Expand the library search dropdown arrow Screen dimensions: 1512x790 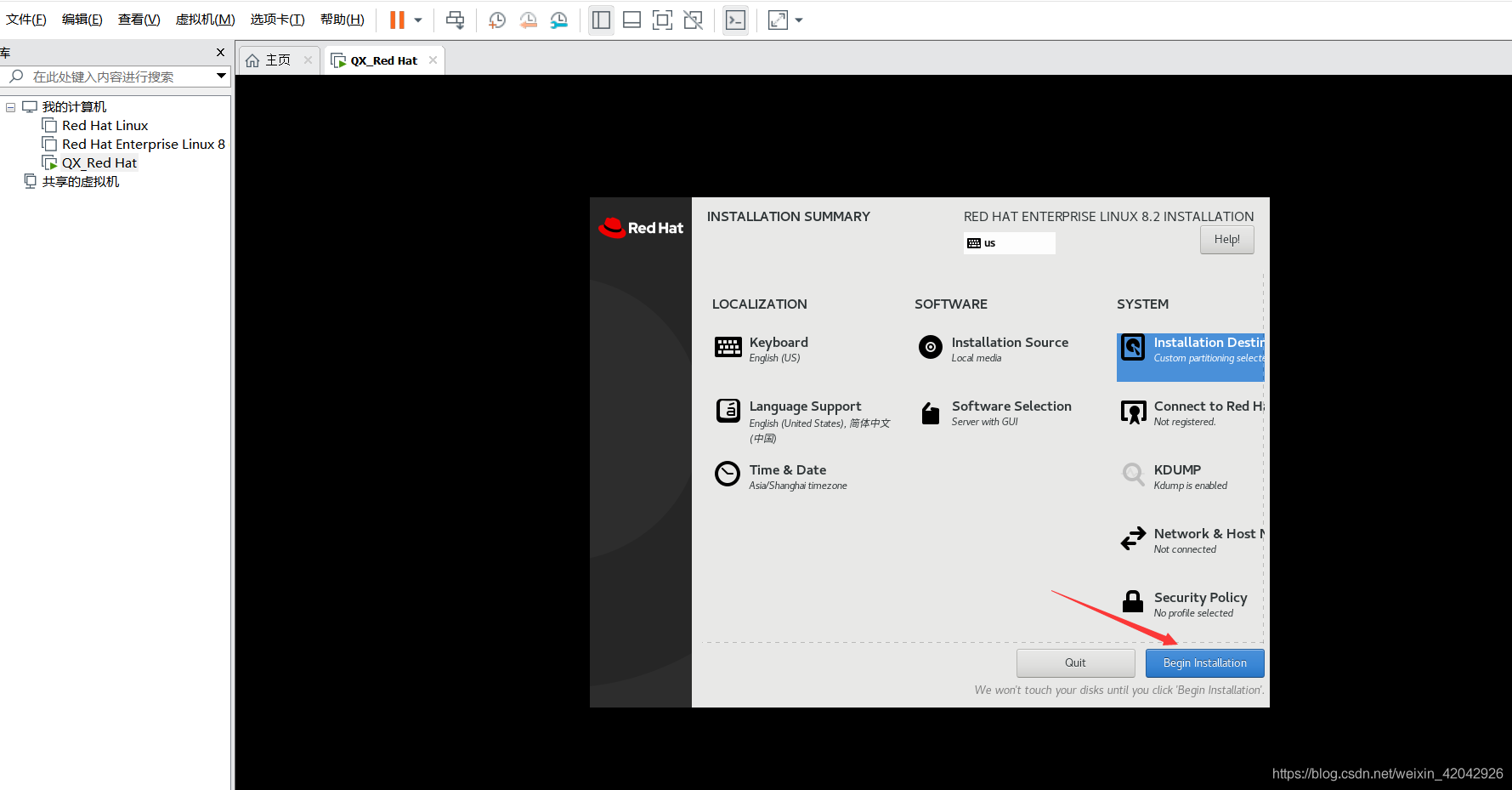[221, 77]
